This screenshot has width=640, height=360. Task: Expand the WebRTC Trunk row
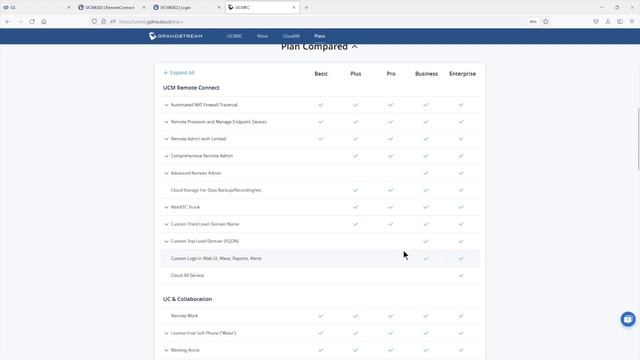pyautogui.click(x=166, y=207)
